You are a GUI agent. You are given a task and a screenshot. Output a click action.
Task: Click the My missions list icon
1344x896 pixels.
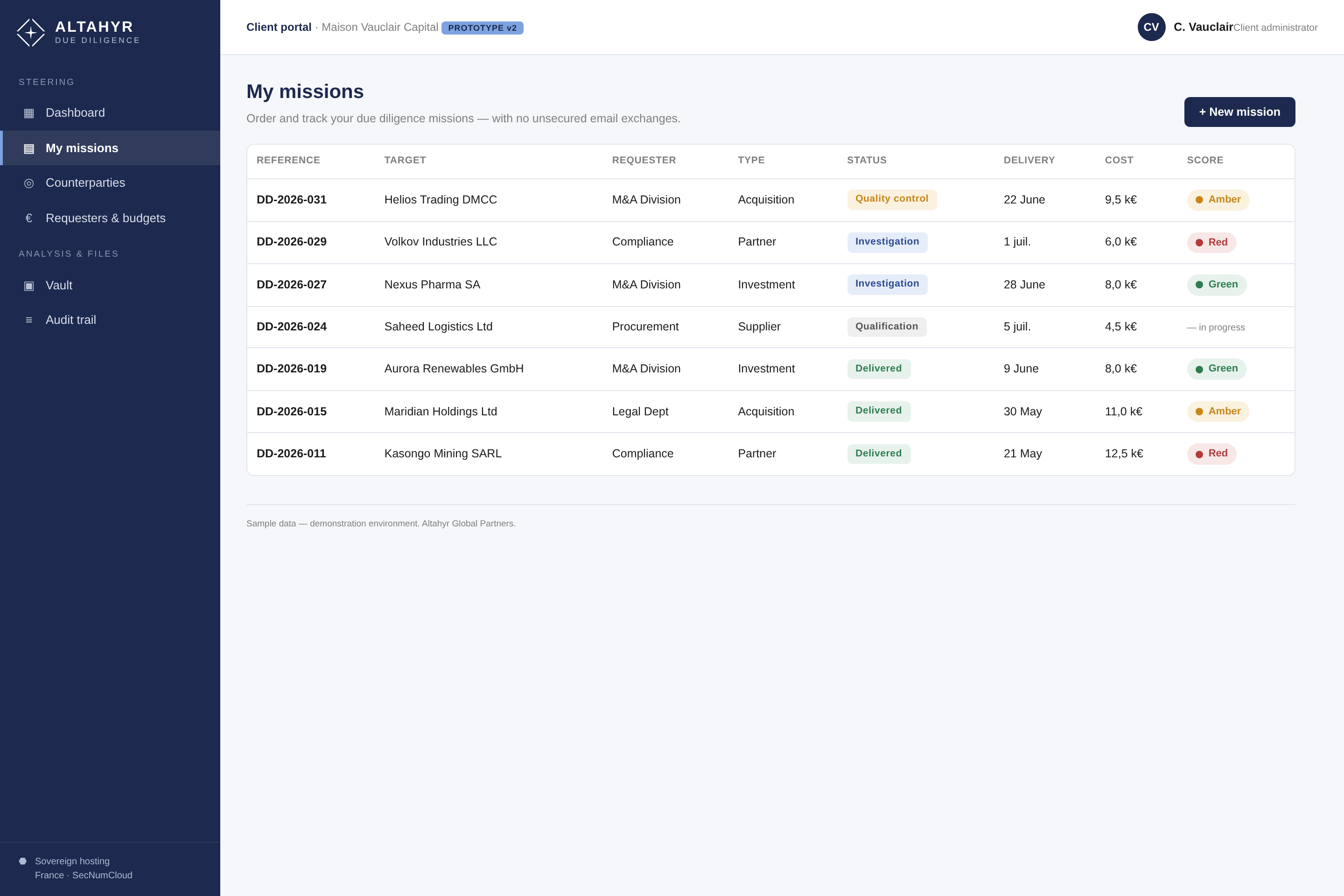pos(28,148)
